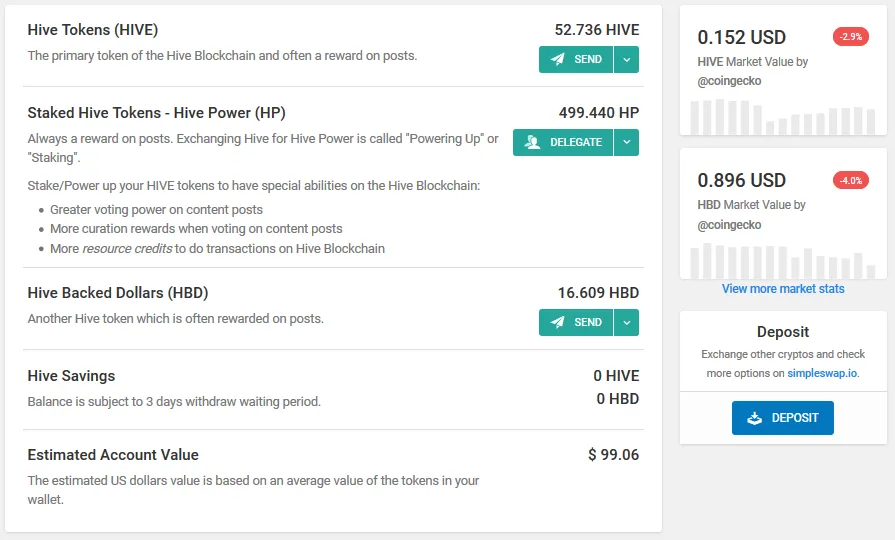Click the 52.736 HIVE balance

(x=596, y=30)
